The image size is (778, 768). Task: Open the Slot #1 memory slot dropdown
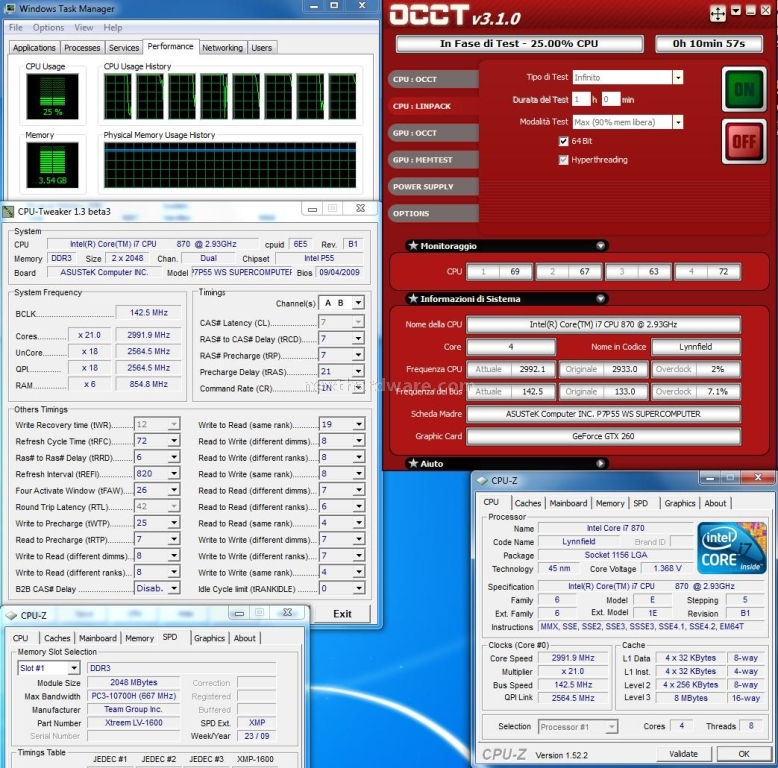(74, 668)
